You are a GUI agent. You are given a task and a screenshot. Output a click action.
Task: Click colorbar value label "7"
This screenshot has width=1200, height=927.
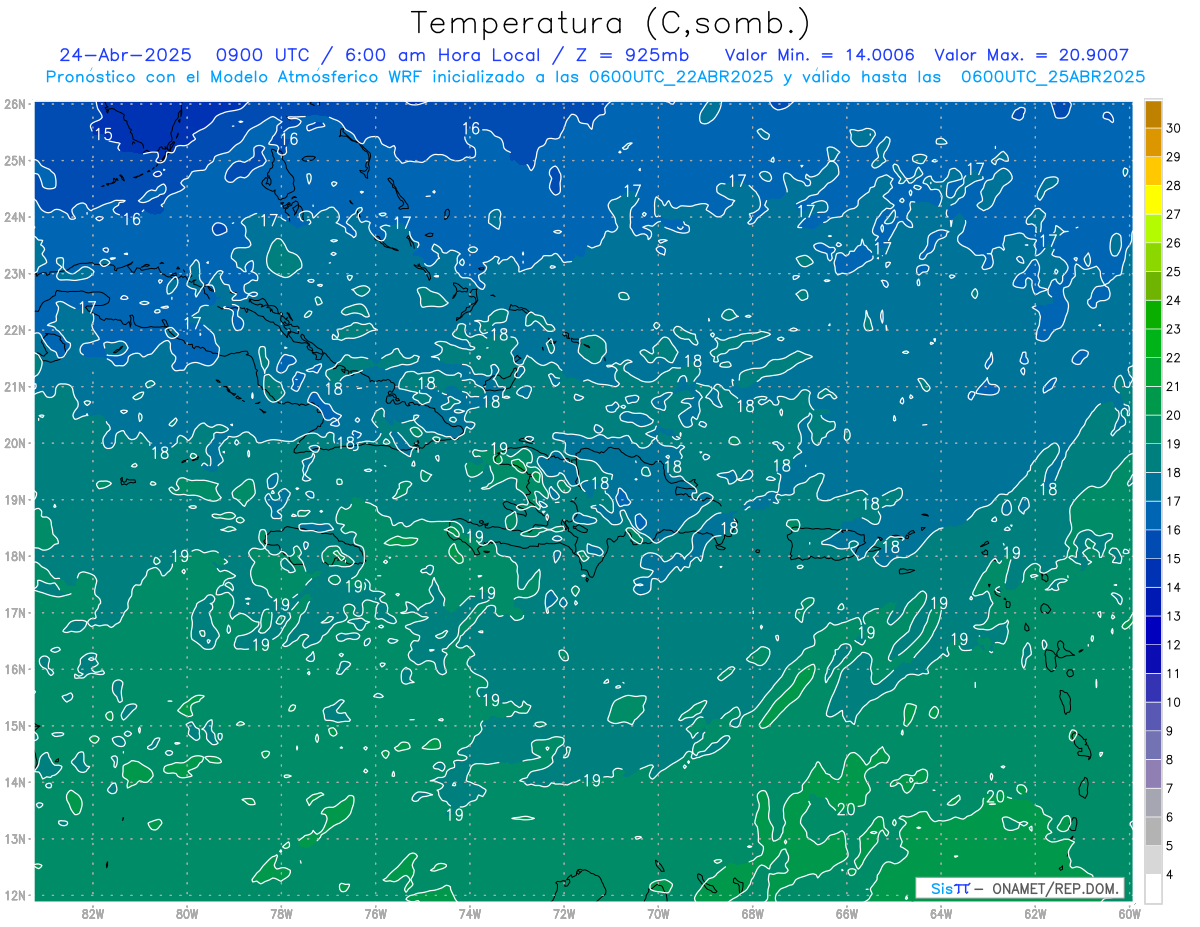coord(1170,789)
